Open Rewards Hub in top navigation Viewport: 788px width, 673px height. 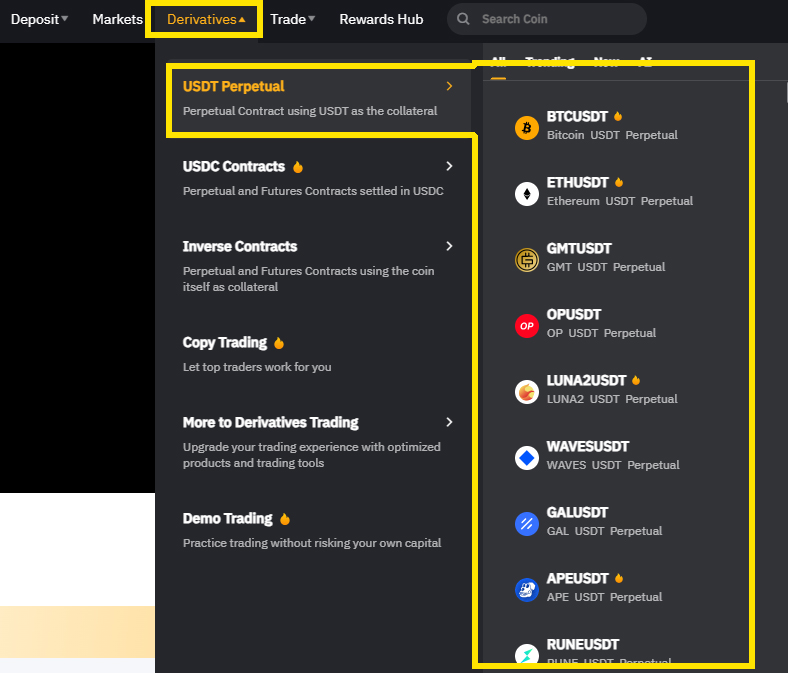pos(381,19)
